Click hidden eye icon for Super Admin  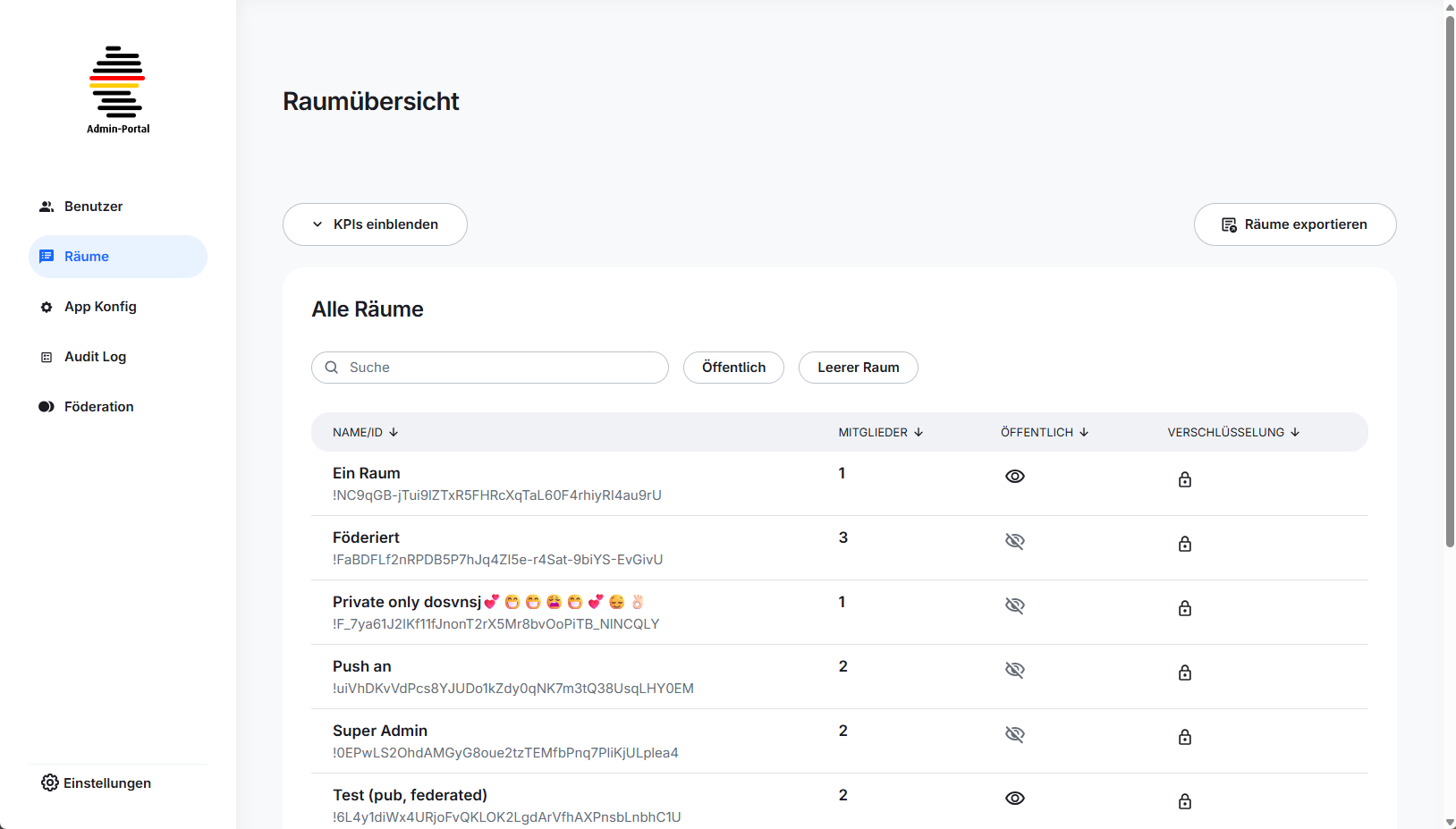tap(1015, 734)
